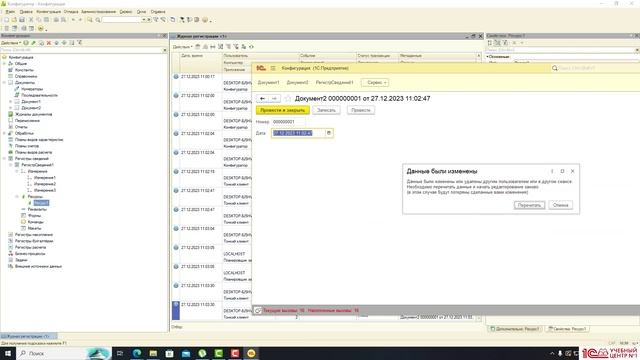Open the Конфигурация menu
640x360 pixels.
click(x=49, y=12)
